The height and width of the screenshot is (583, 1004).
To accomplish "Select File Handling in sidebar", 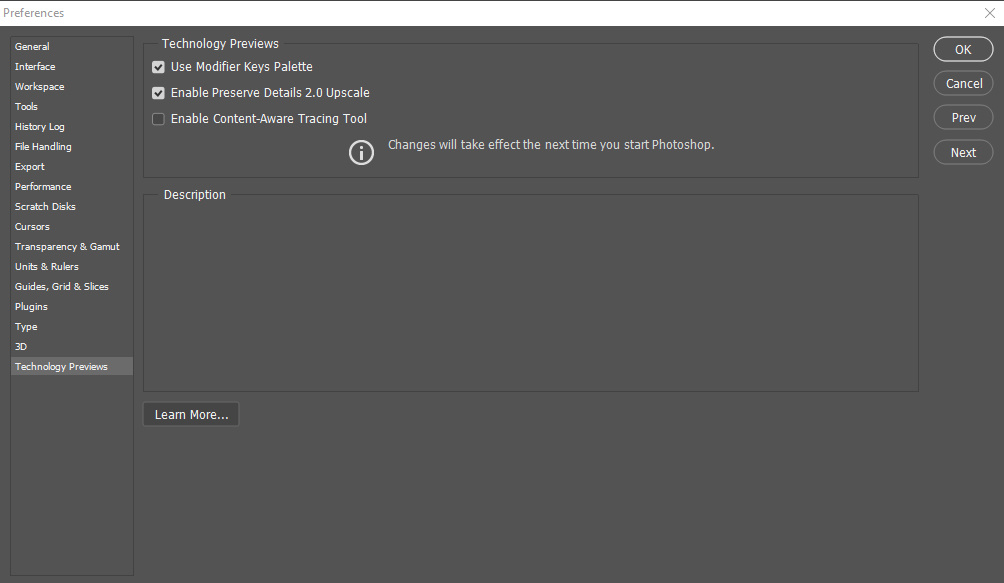I will [x=43, y=147].
